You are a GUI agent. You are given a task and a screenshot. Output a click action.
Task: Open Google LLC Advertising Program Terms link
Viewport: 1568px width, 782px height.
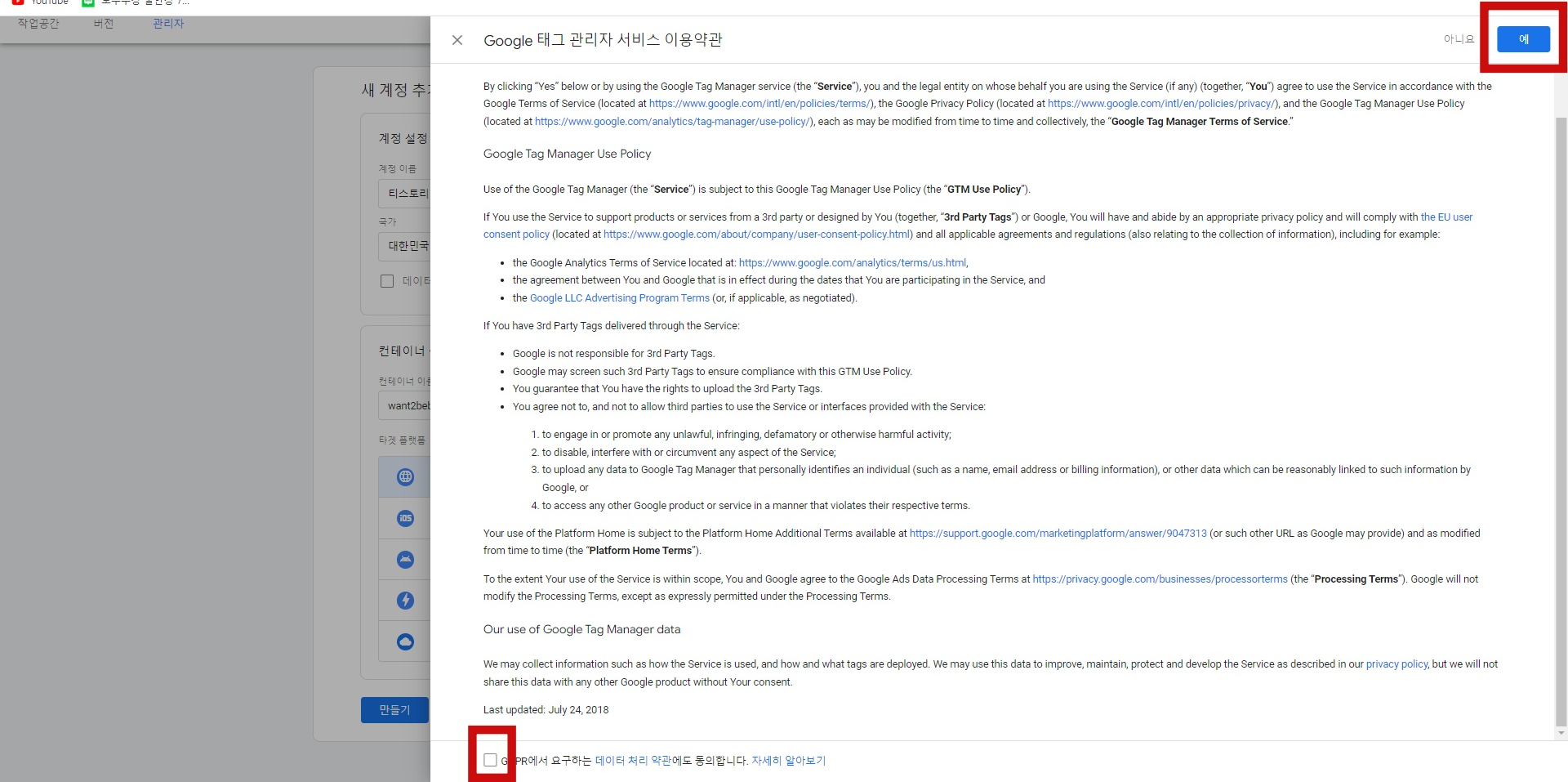[x=620, y=298]
